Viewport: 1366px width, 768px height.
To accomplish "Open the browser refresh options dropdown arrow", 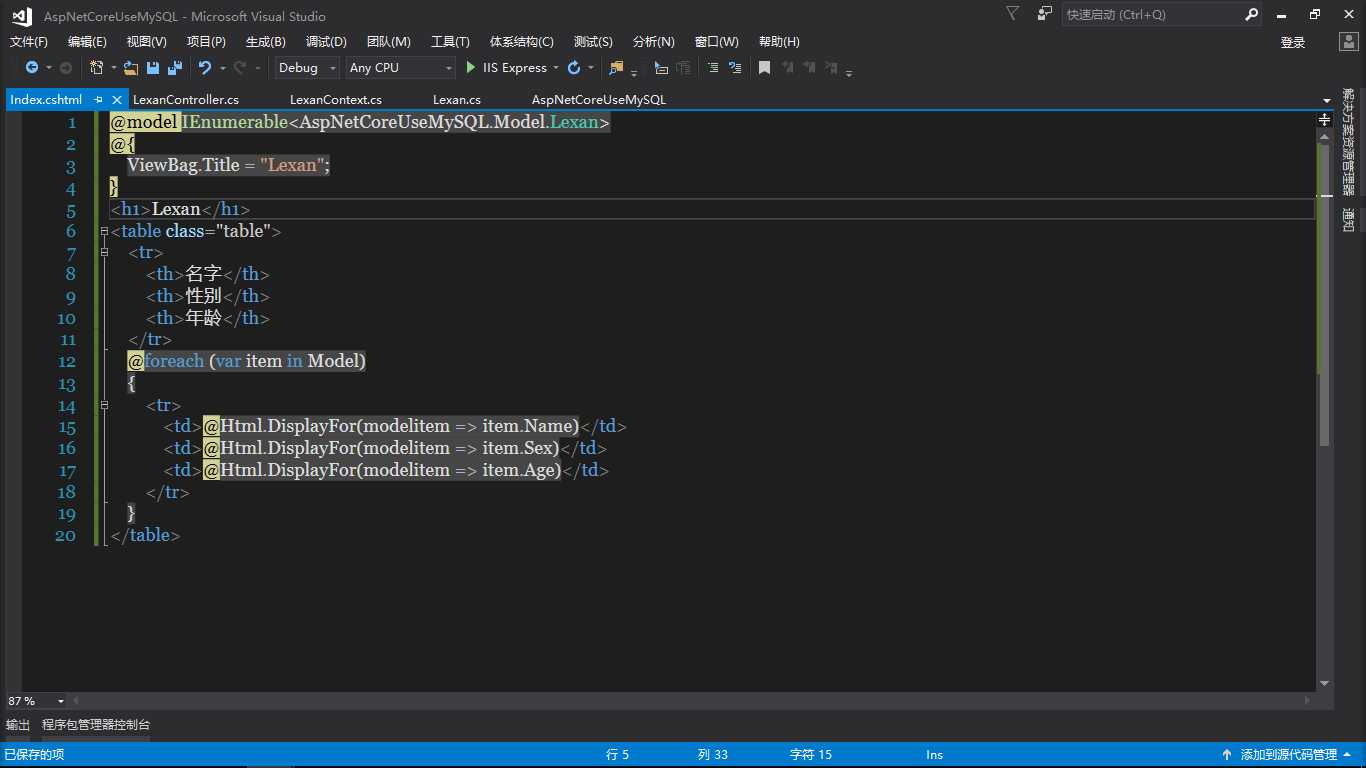I will [591, 68].
